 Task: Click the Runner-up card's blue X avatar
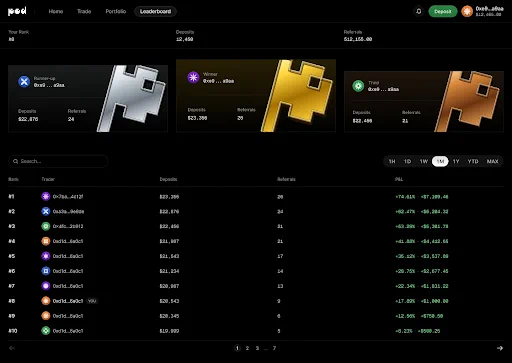click(x=24, y=81)
